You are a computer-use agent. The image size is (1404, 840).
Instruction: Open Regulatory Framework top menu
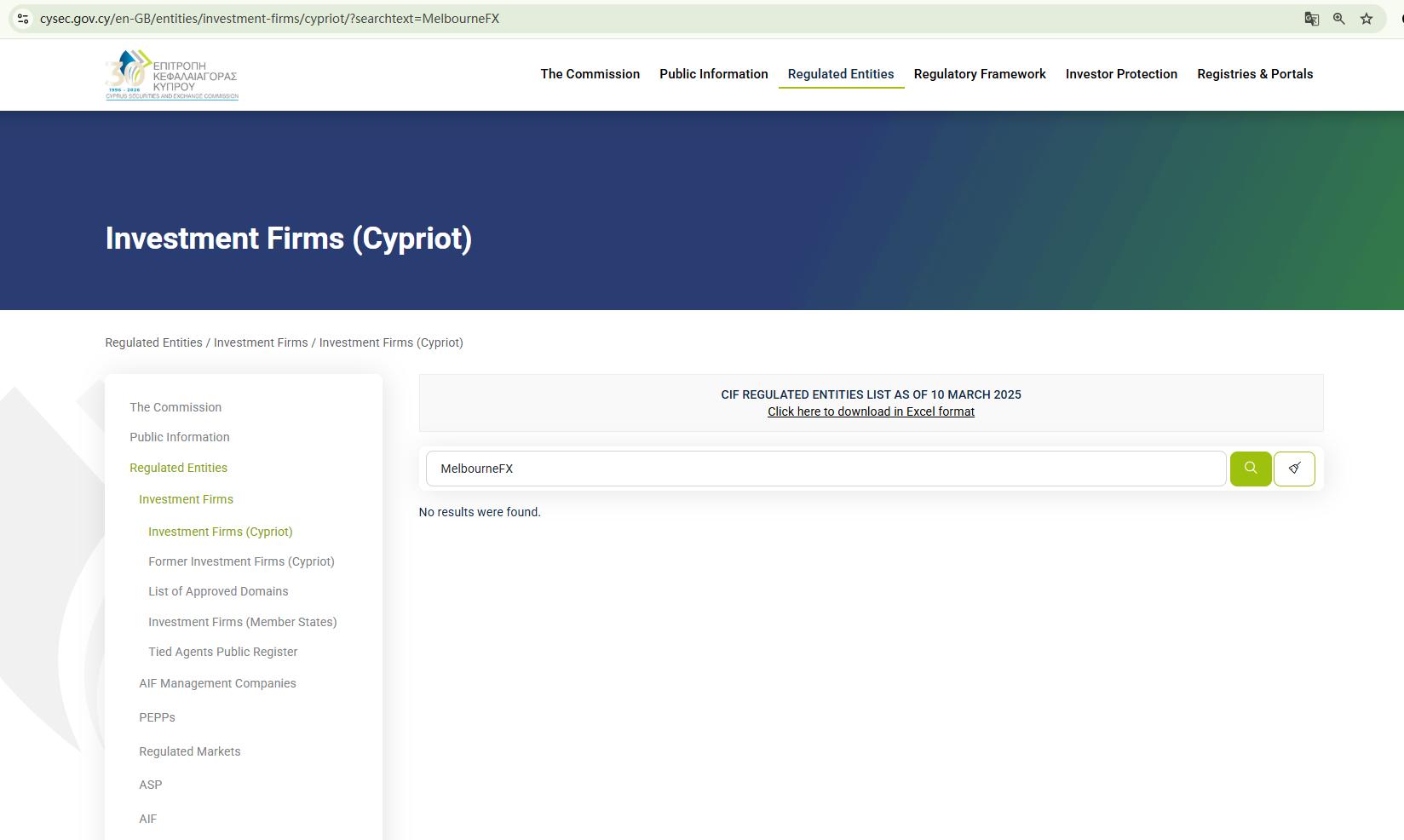980,74
